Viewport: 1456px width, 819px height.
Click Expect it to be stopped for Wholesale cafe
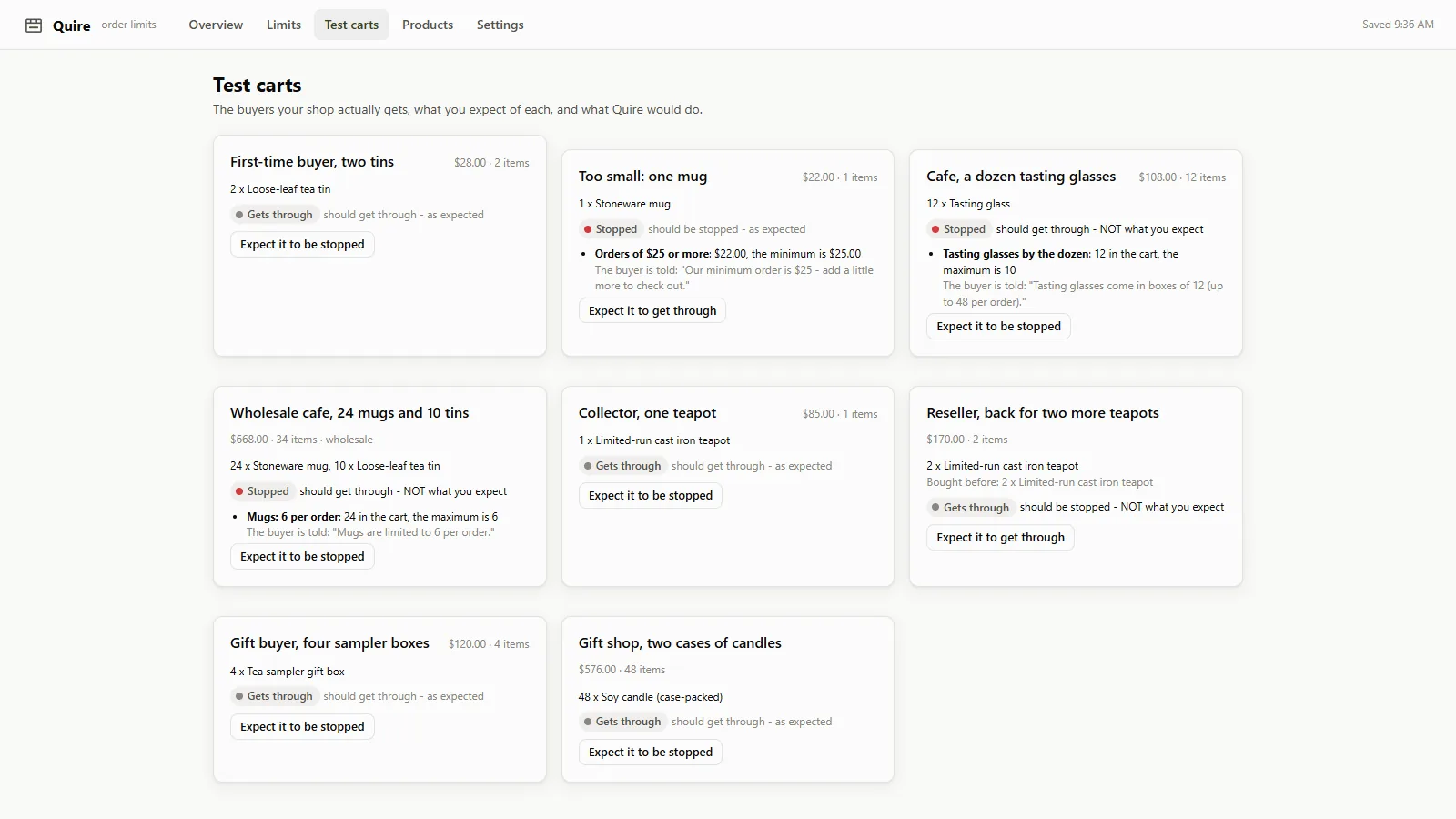(x=302, y=557)
